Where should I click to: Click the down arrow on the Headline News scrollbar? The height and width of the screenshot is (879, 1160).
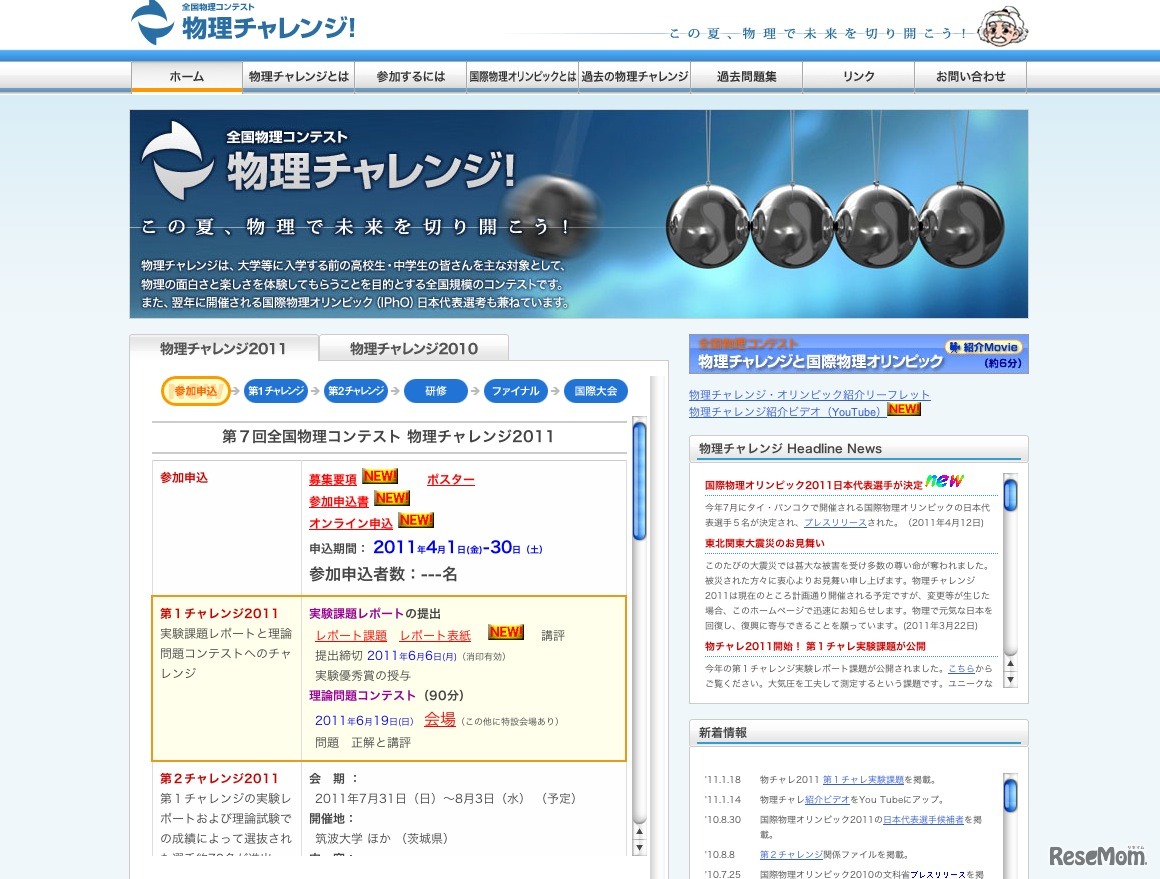1010,680
